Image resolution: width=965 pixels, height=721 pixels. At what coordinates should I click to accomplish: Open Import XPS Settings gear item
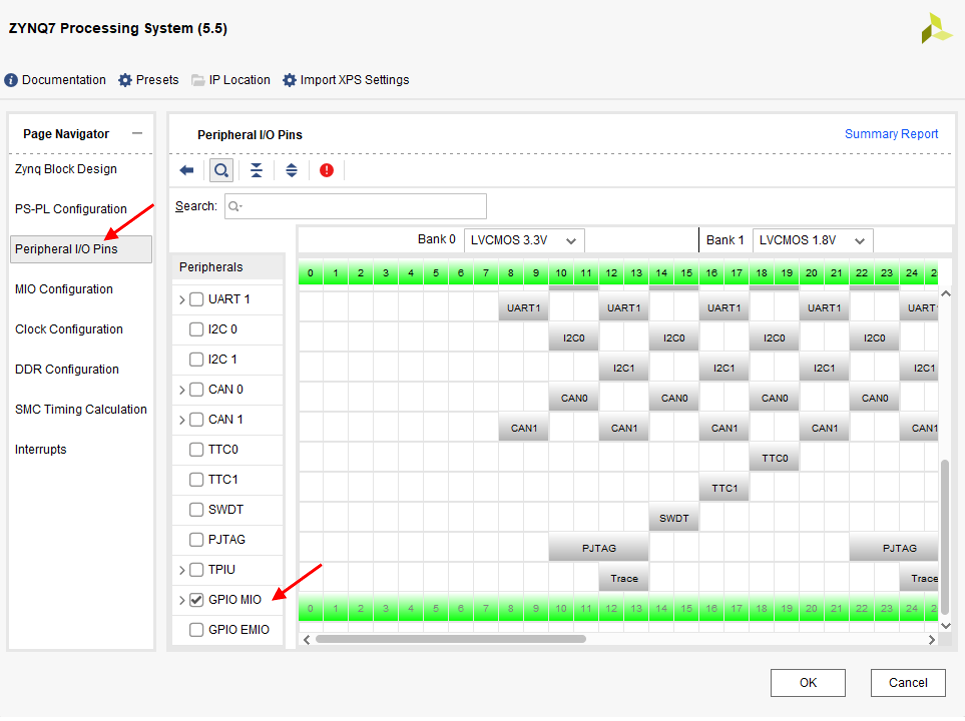point(346,80)
